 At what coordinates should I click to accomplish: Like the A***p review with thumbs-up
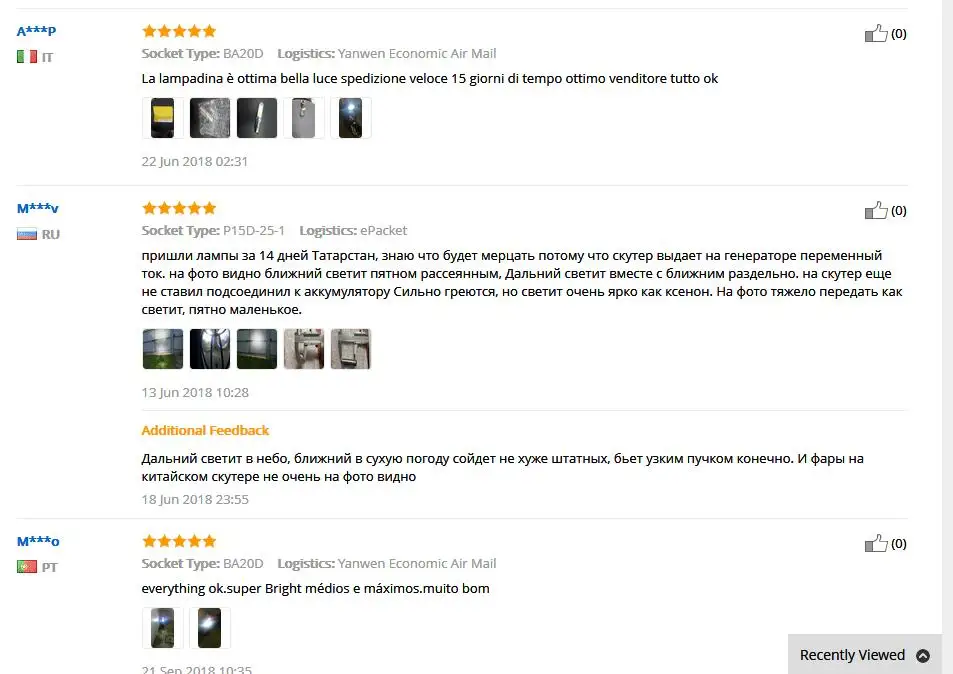click(876, 33)
